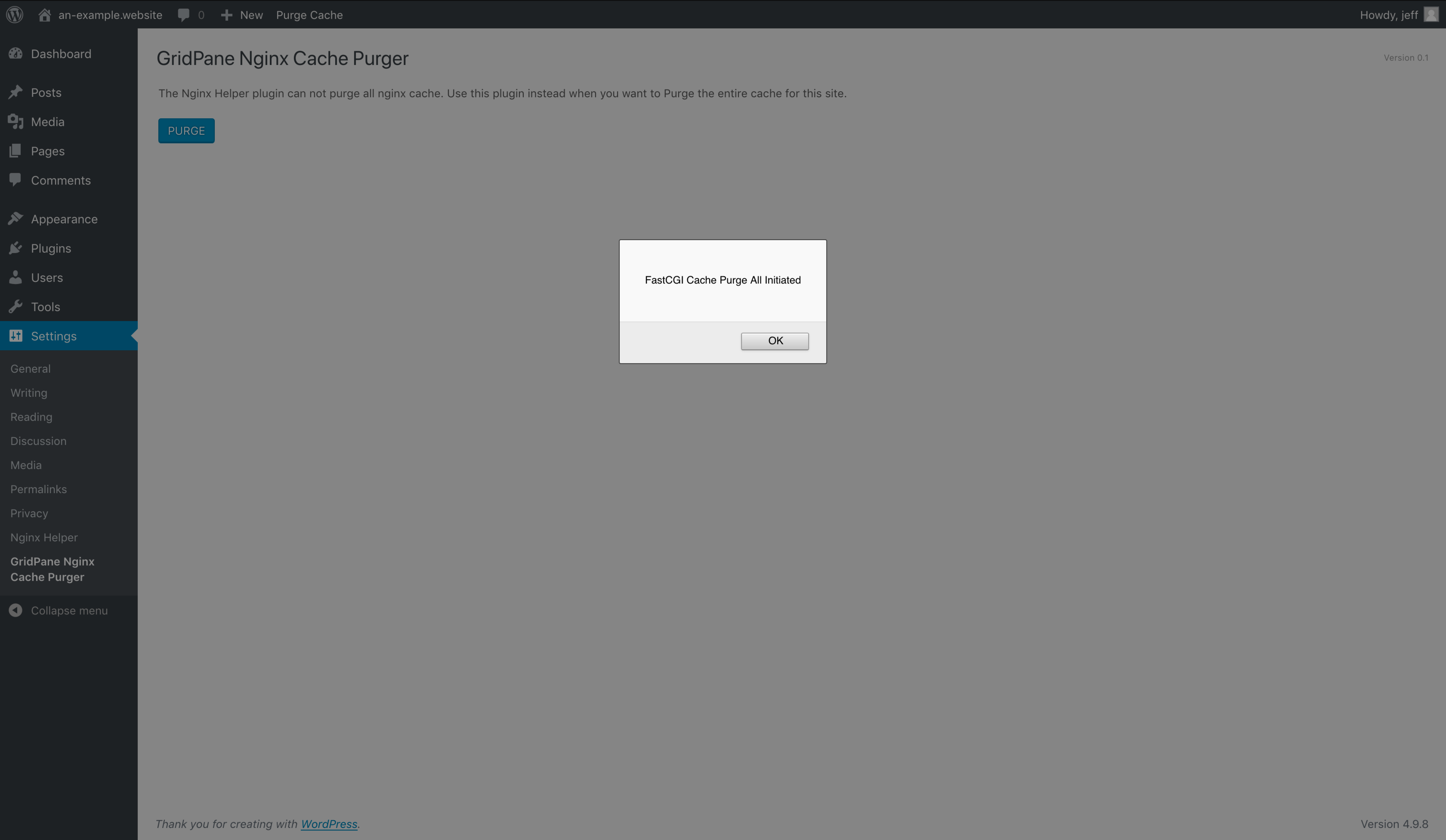Screen dimensions: 1446x840
Task: Open the comments bubble icon in admin bar
Action: point(183,15)
